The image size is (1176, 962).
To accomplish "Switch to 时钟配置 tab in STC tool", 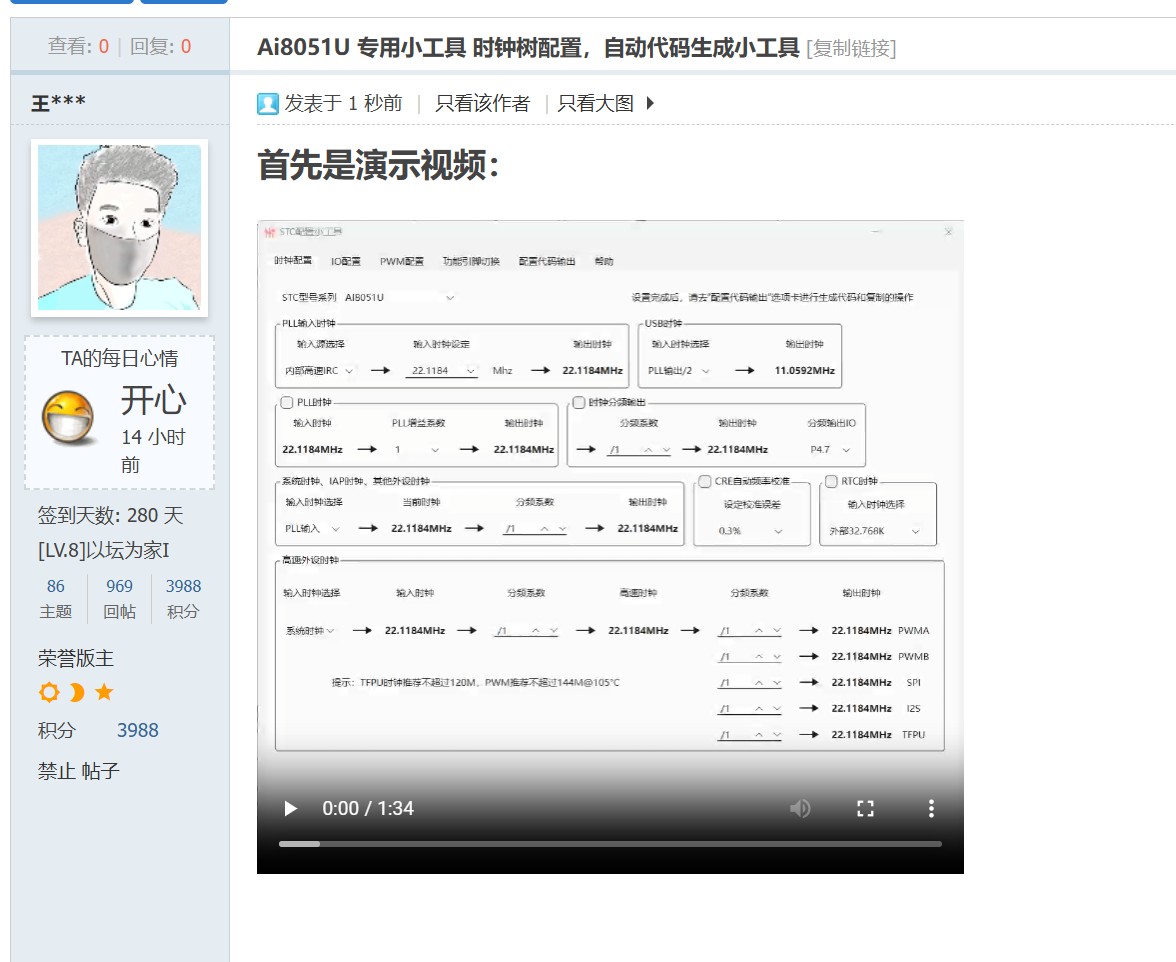I will (x=292, y=261).
